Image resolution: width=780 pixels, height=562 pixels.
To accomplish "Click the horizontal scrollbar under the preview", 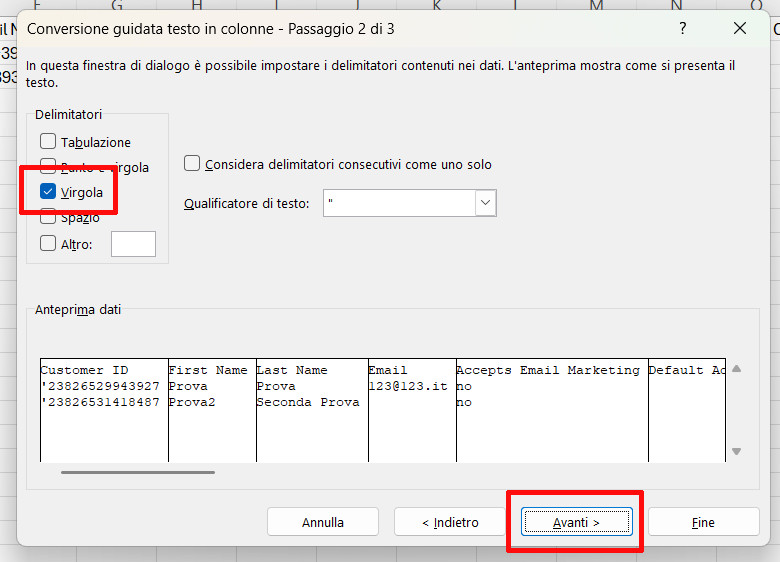I will pyautogui.click(x=138, y=472).
